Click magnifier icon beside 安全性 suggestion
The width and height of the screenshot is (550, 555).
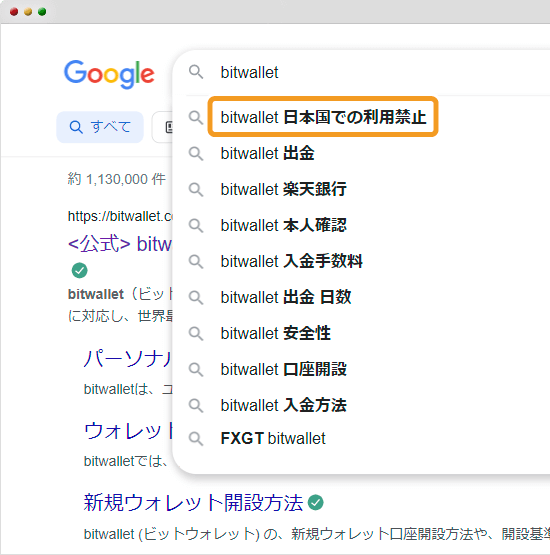pyautogui.click(x=196, y=333)
